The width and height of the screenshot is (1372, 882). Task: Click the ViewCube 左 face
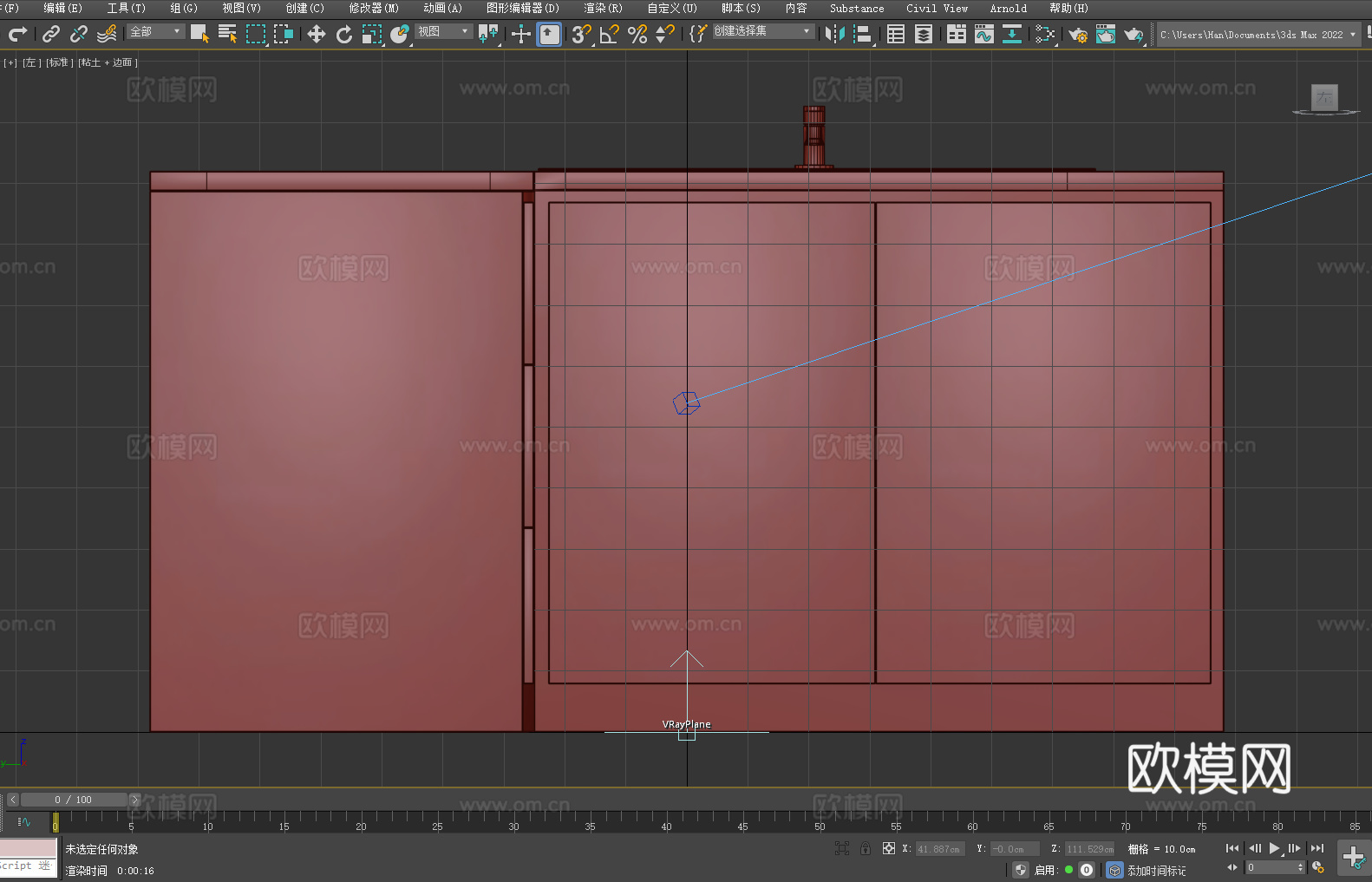click(x=1324, y=97)
